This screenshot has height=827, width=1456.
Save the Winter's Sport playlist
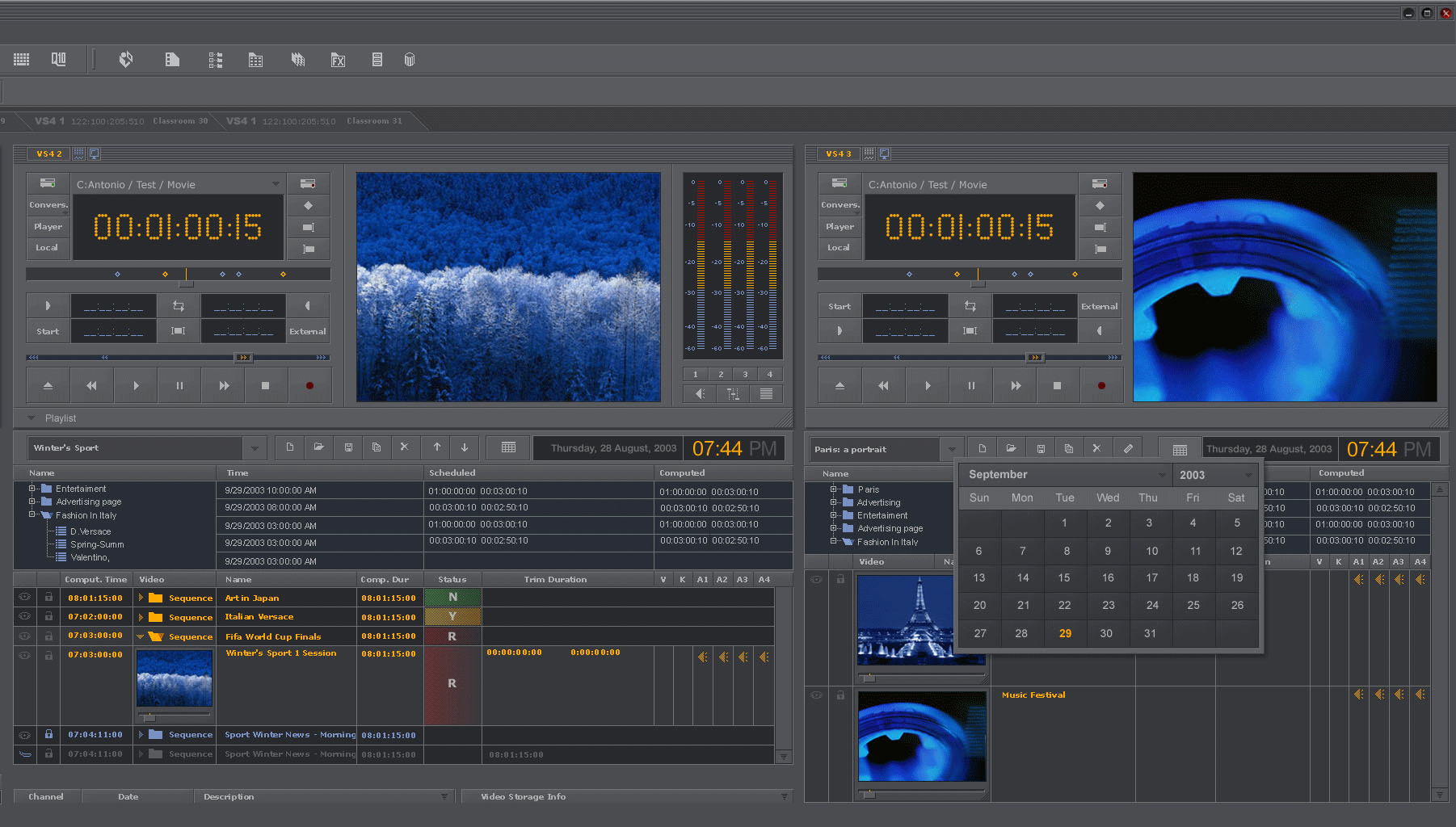[348, 447]
